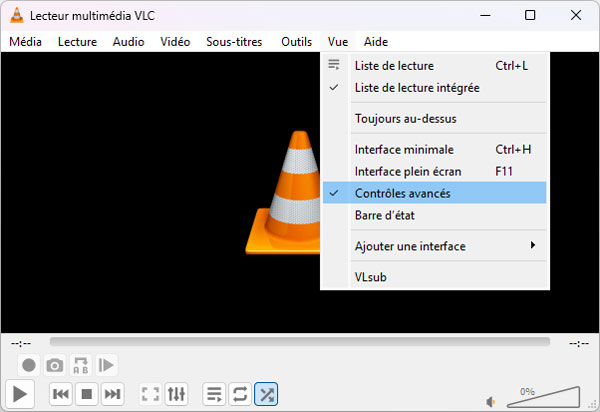600x412 pixels.
Task: Take a snapshot with camera icon
Action: point(55,365)
